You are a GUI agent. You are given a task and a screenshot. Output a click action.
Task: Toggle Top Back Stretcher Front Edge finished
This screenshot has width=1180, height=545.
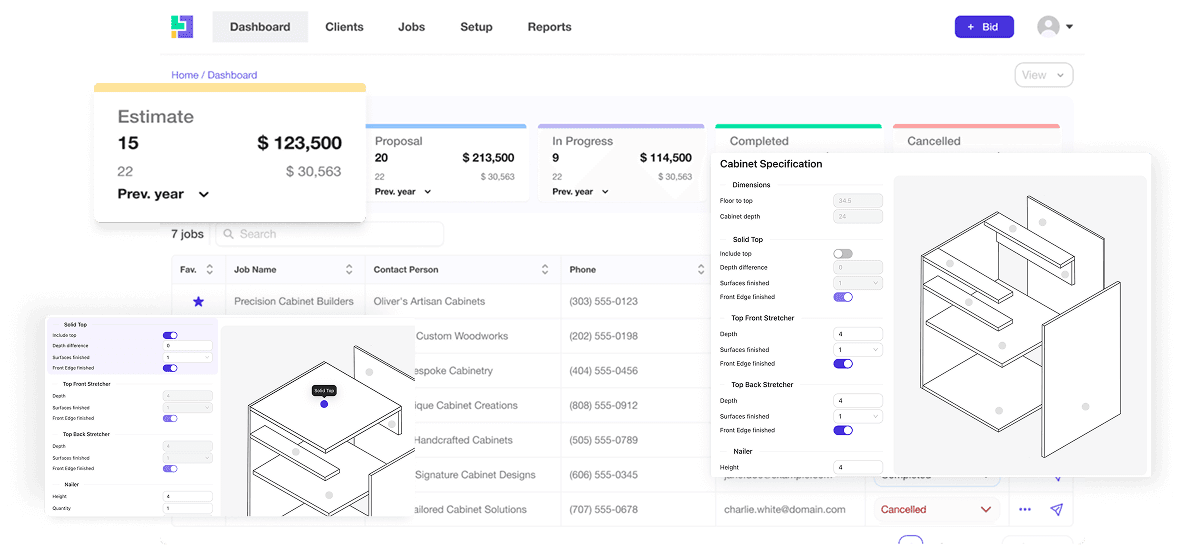[x=843, y=431]
